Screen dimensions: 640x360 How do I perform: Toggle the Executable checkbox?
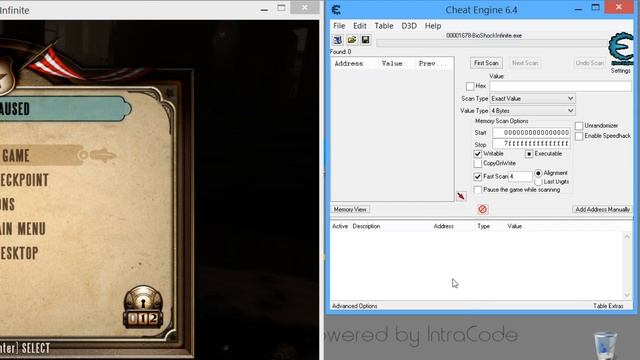[x=529, y=154]
